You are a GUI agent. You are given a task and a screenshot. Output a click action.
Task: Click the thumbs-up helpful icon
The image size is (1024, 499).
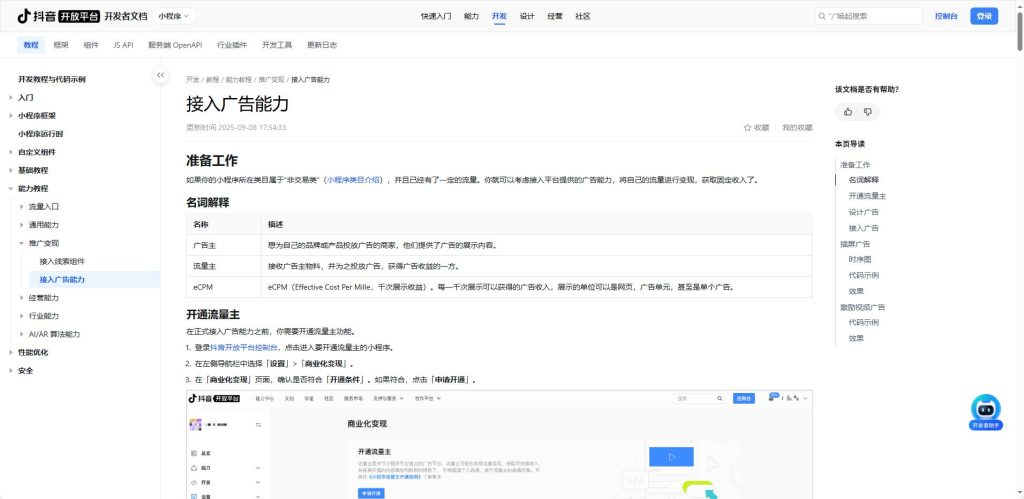point(848,112)
